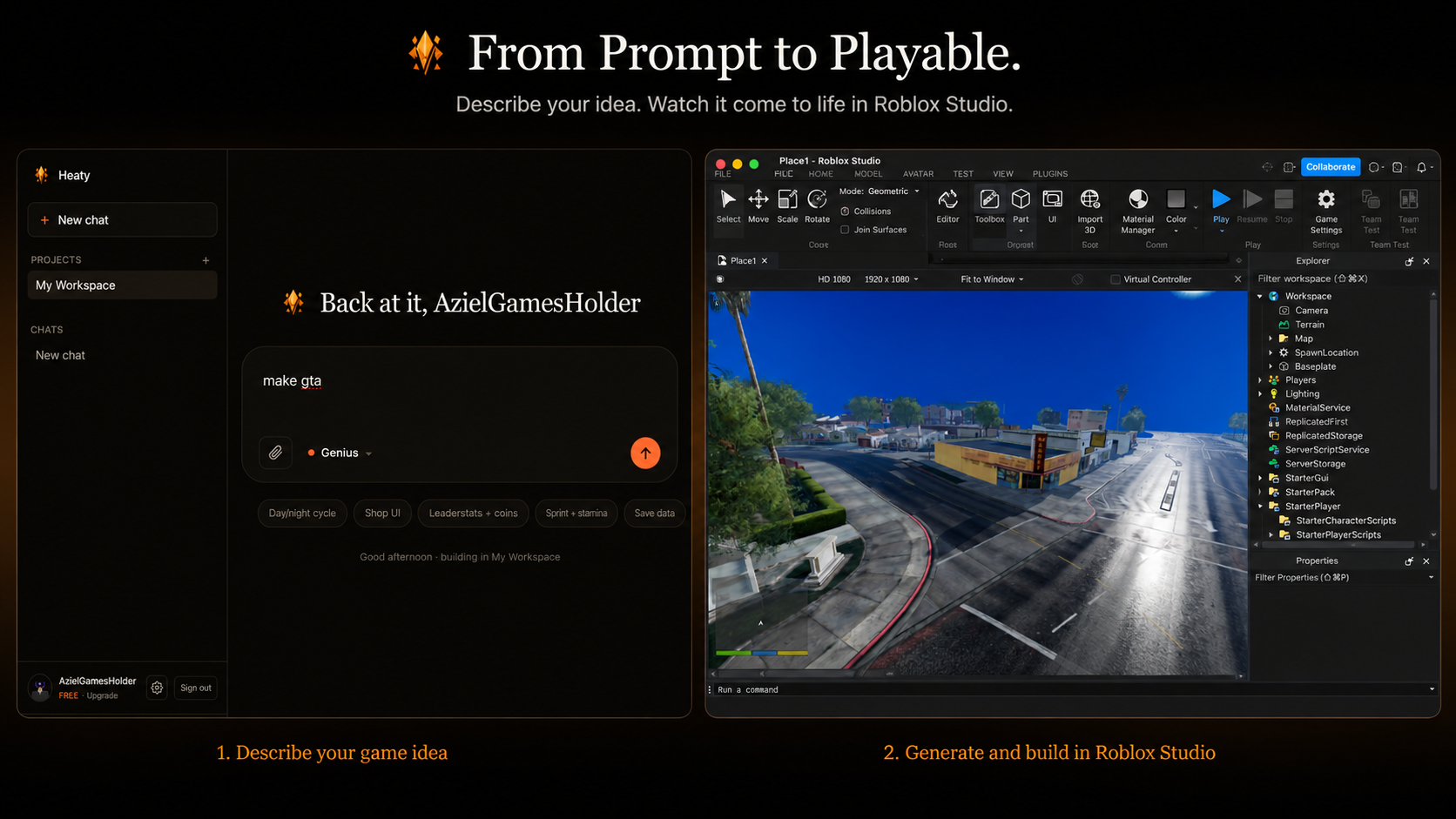
Task: Pick the Scale tool
Action: click(787, 206)
